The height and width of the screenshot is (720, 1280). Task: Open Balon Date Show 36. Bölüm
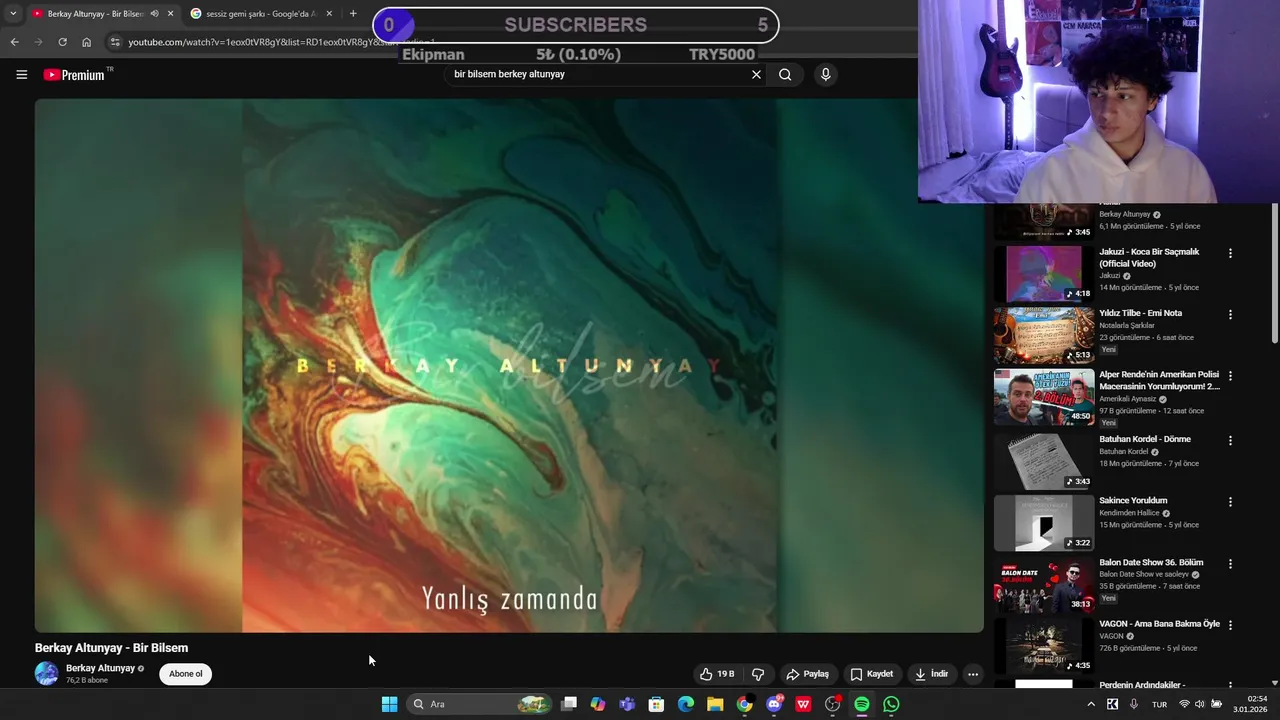(x=1151, y=563)
